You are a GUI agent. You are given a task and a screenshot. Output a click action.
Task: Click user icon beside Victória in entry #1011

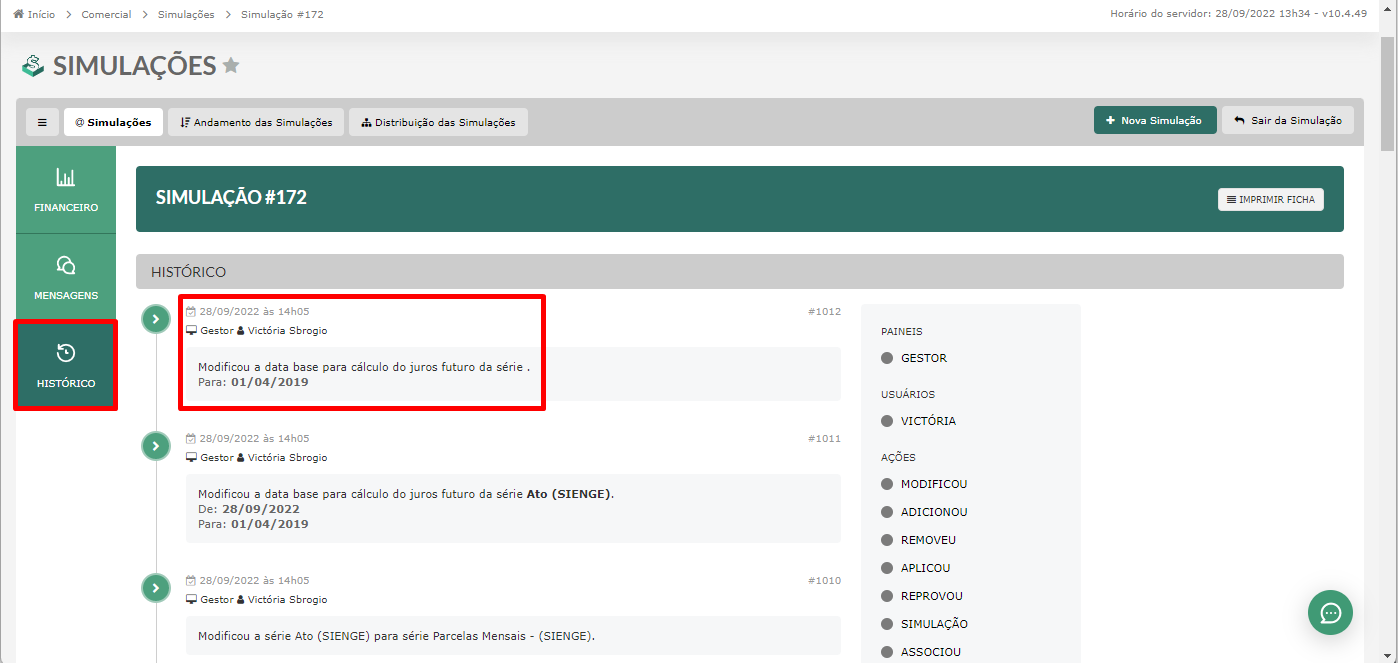[x=241, y=458]
